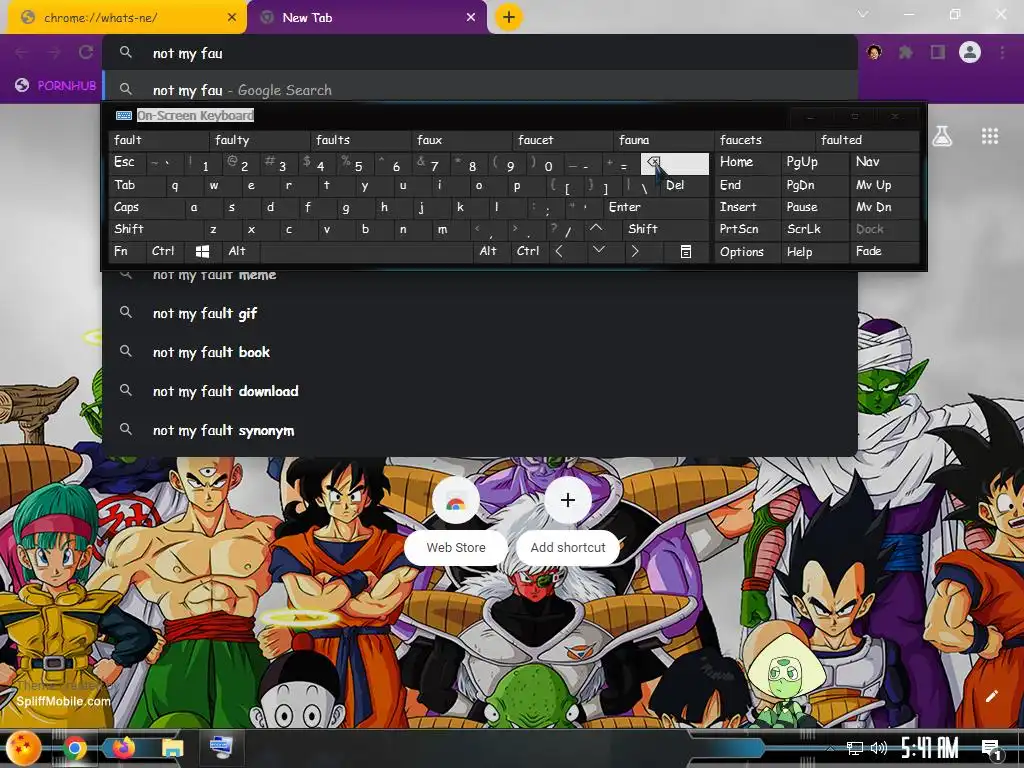1024x768 pixels.
Task: Open the Chrome profile avatar icon
Action: [x=970, y=52]
